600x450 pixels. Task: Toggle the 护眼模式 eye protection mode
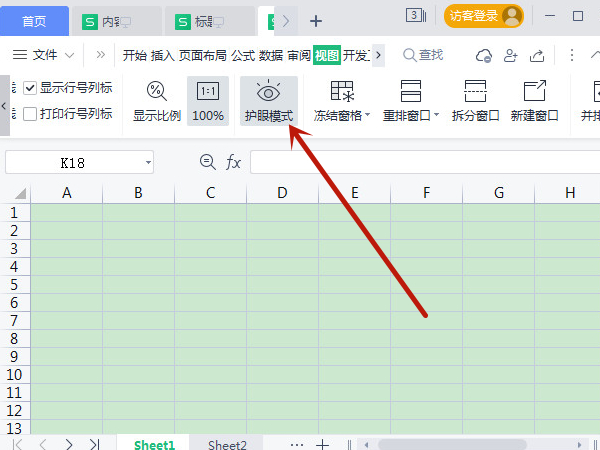tap(268, 101)
